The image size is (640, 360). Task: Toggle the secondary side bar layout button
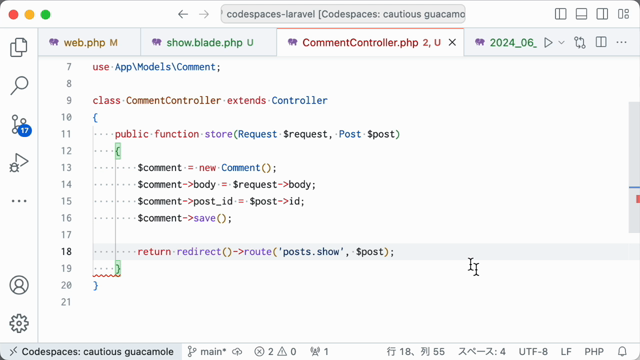[602, 14]
